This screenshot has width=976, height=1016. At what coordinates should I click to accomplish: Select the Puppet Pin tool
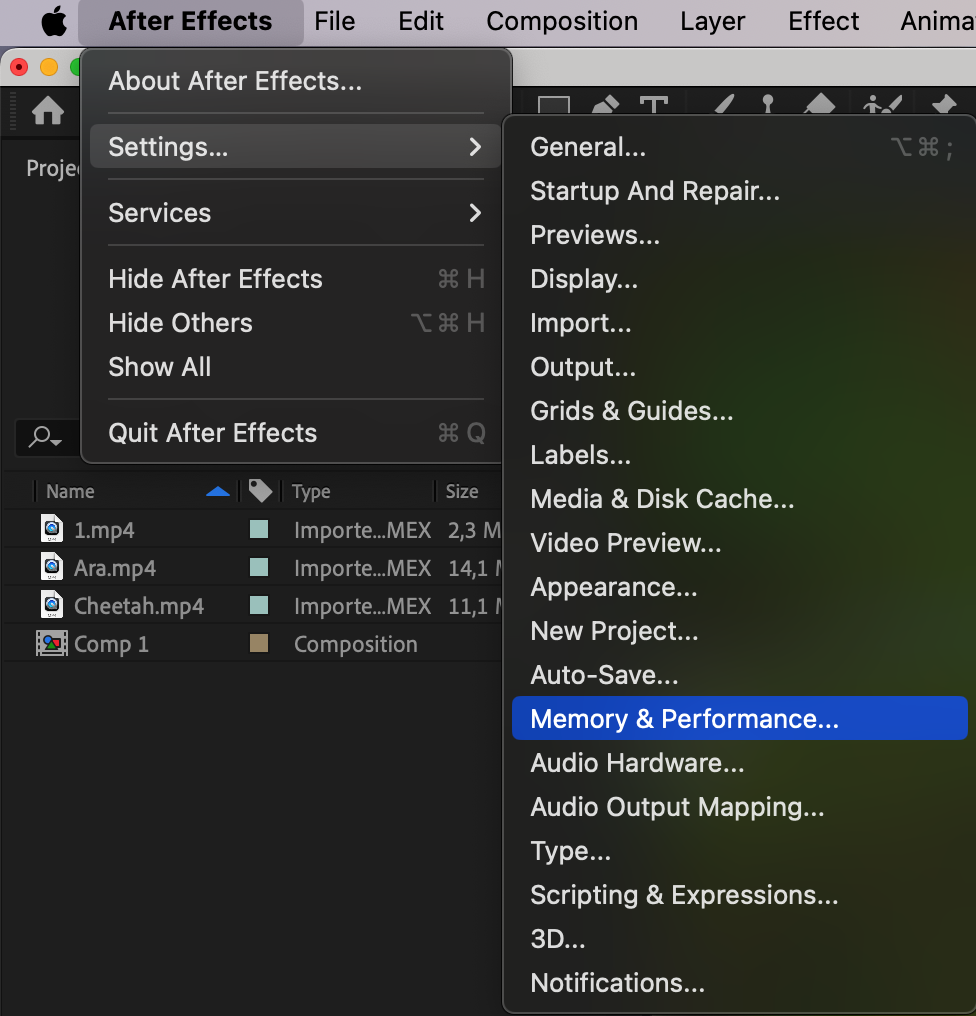click(943, 108)
